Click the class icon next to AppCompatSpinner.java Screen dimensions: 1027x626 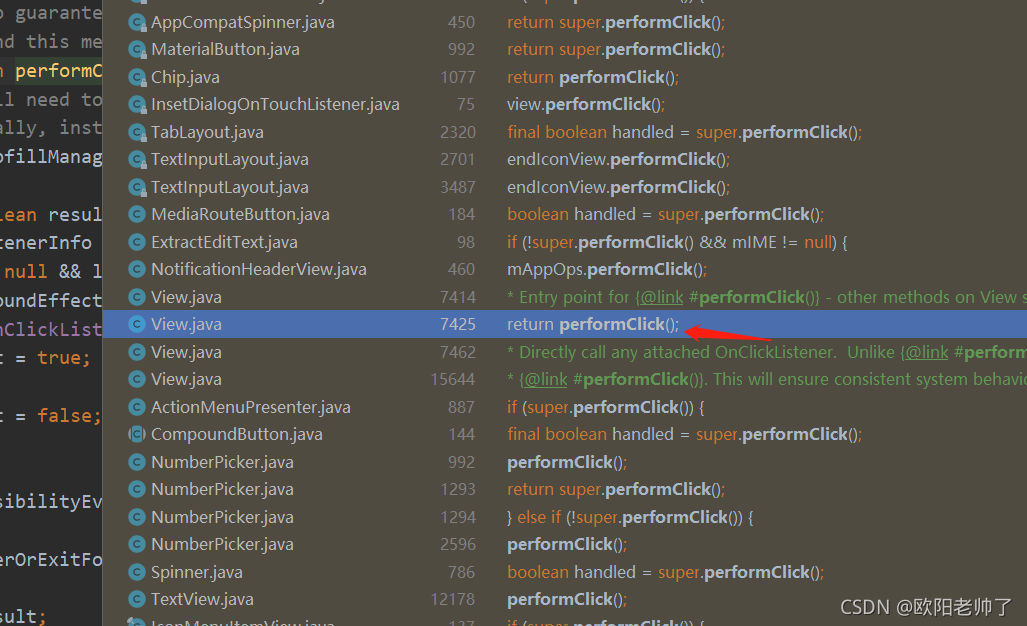click(136, 21)
